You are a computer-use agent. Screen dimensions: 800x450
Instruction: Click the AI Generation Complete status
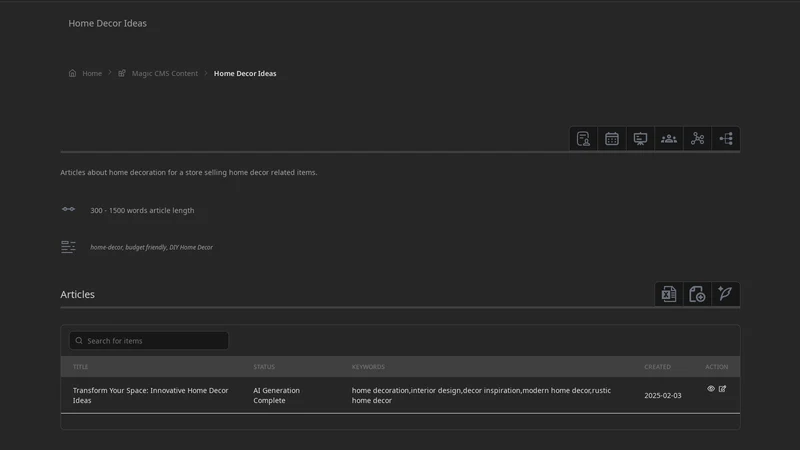[x=277, y=395]
